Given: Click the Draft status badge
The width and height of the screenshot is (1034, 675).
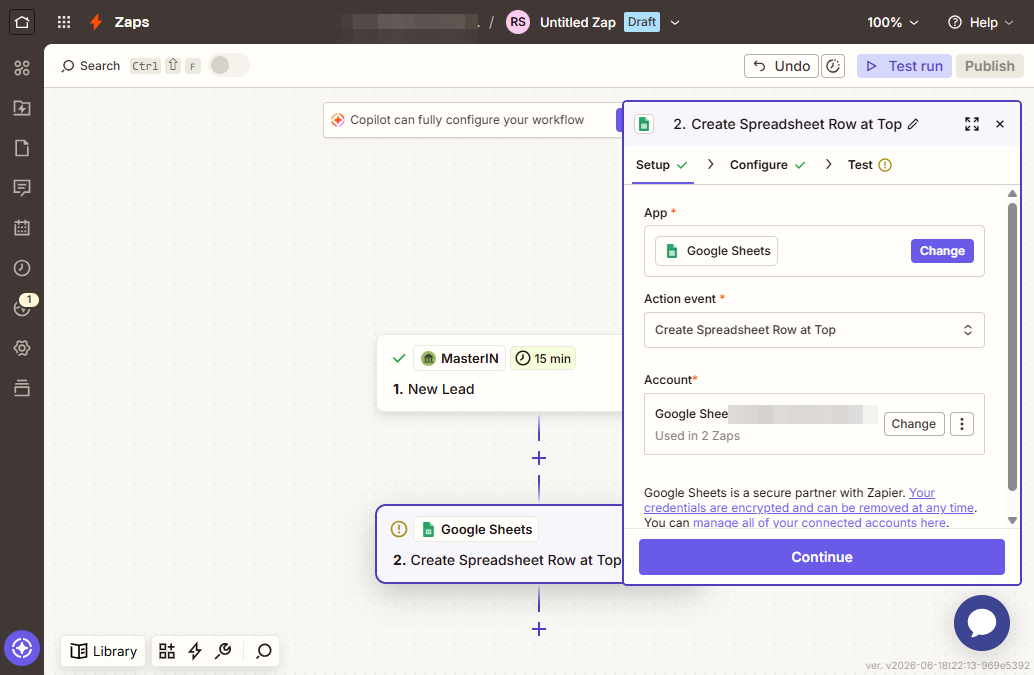Looking at the screenshot, I should click(x=642, y=22).
